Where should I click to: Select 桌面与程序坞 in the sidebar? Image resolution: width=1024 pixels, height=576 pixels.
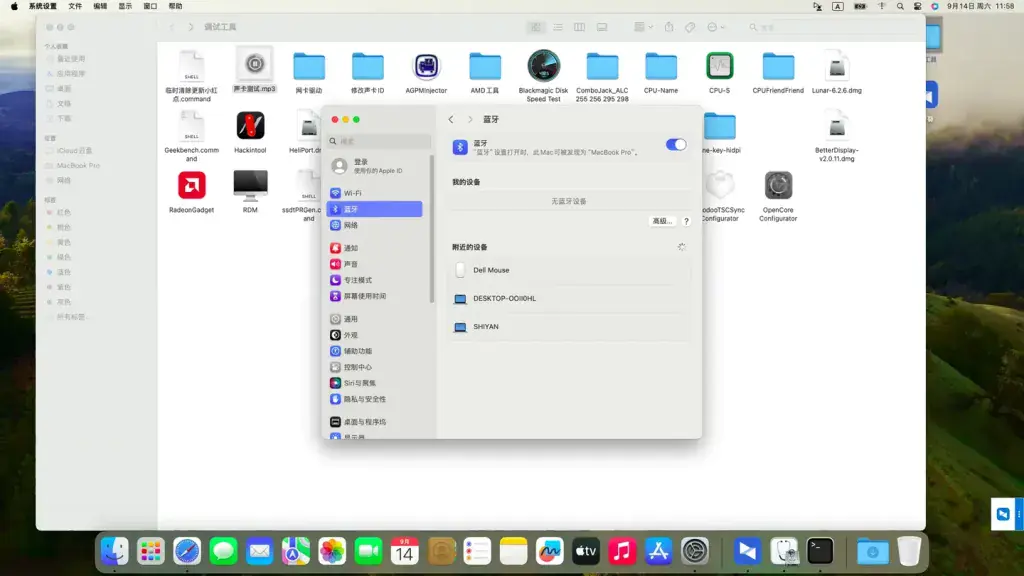pos(376,422)
